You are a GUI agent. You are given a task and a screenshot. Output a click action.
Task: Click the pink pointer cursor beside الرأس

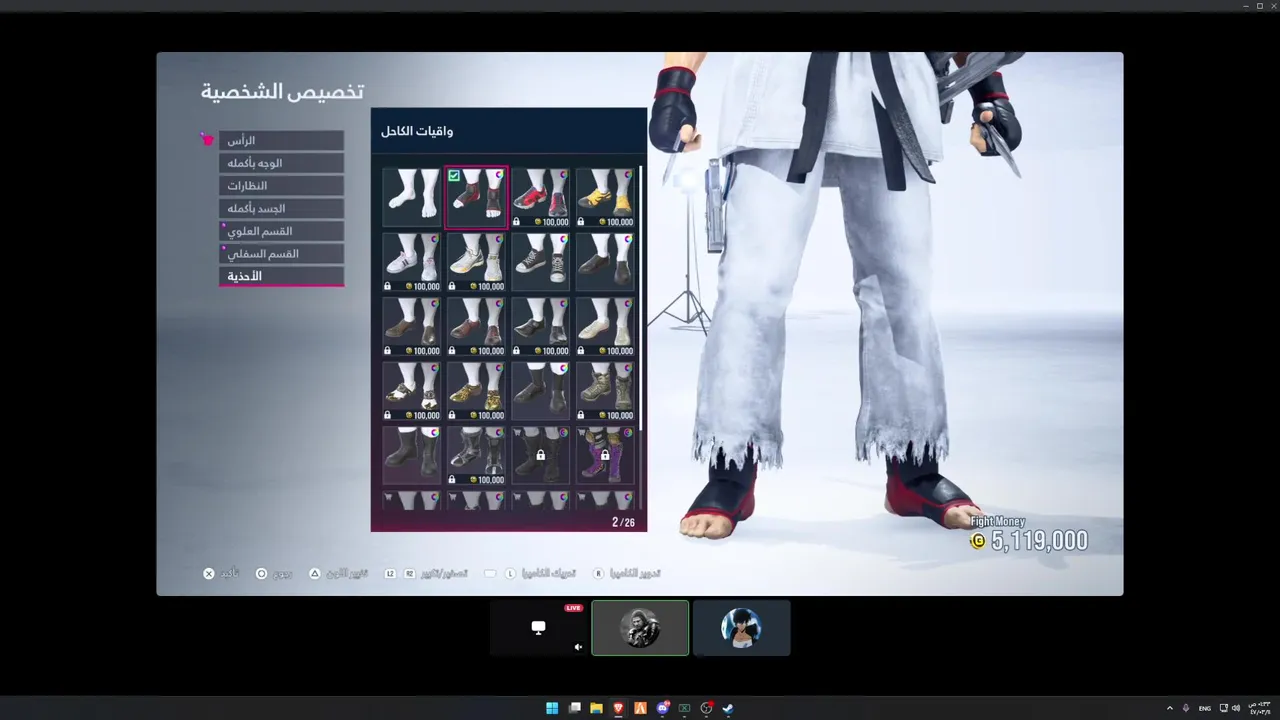coord(207,139)
